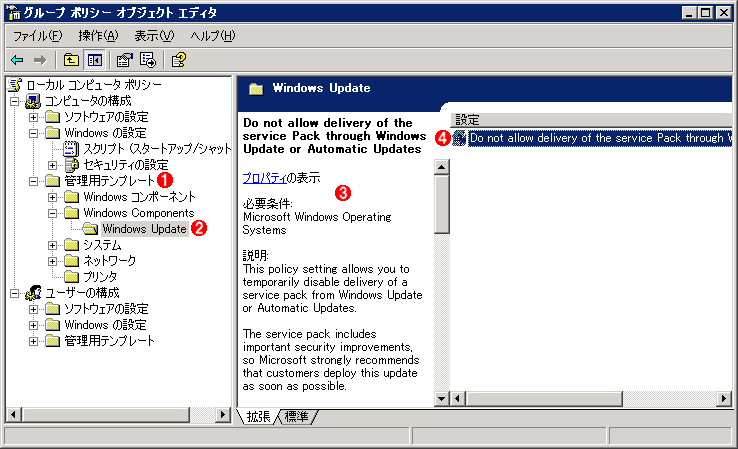
Task: Expand the Windows コンポーネント node
Action: 53,197
